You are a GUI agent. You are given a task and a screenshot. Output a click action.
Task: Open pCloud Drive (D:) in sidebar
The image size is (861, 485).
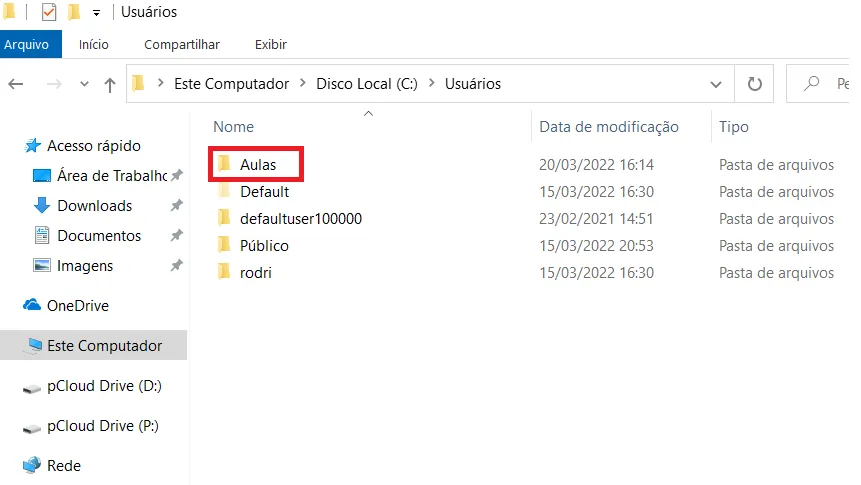[104, 386]
